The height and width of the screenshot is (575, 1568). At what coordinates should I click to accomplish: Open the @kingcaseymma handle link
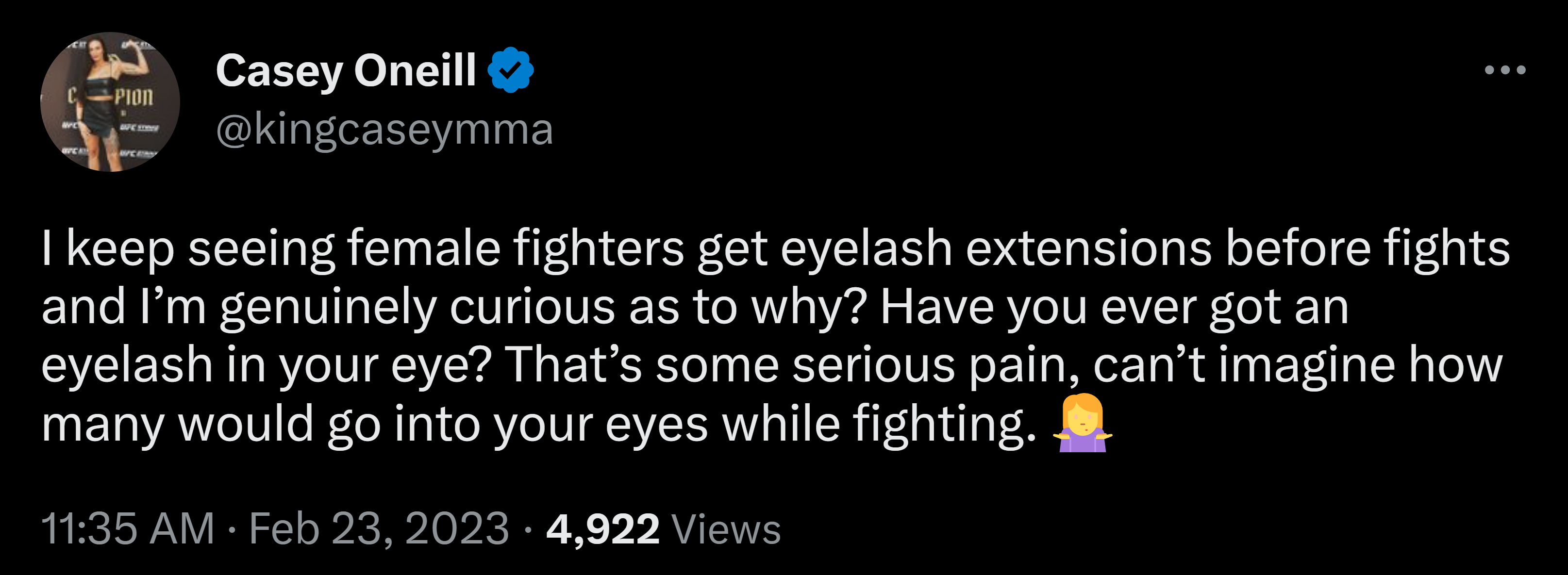click(384, 130)
